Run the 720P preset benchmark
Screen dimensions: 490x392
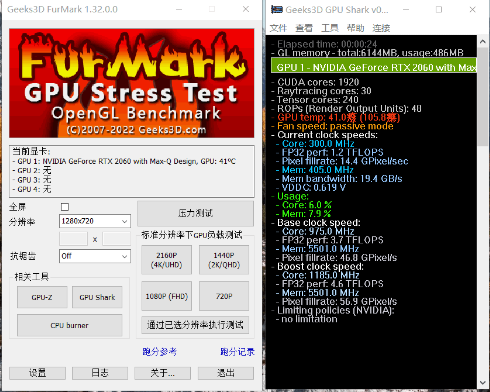[x=224, y=296]
